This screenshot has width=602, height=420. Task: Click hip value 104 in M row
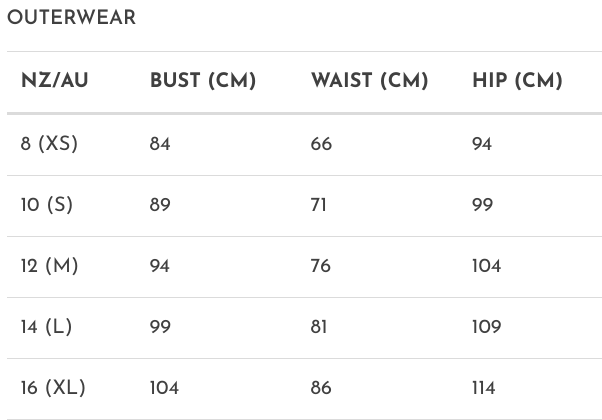[486, 266]
